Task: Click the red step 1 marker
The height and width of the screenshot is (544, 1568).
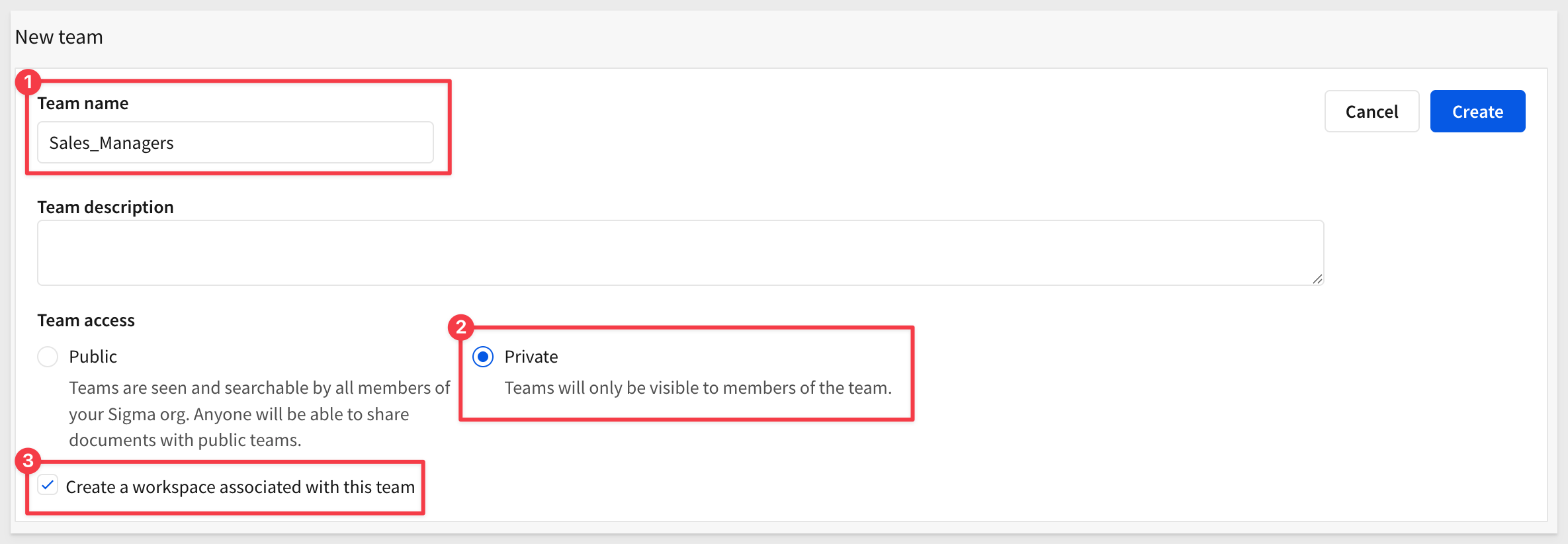Action: (x=28, y=82)
